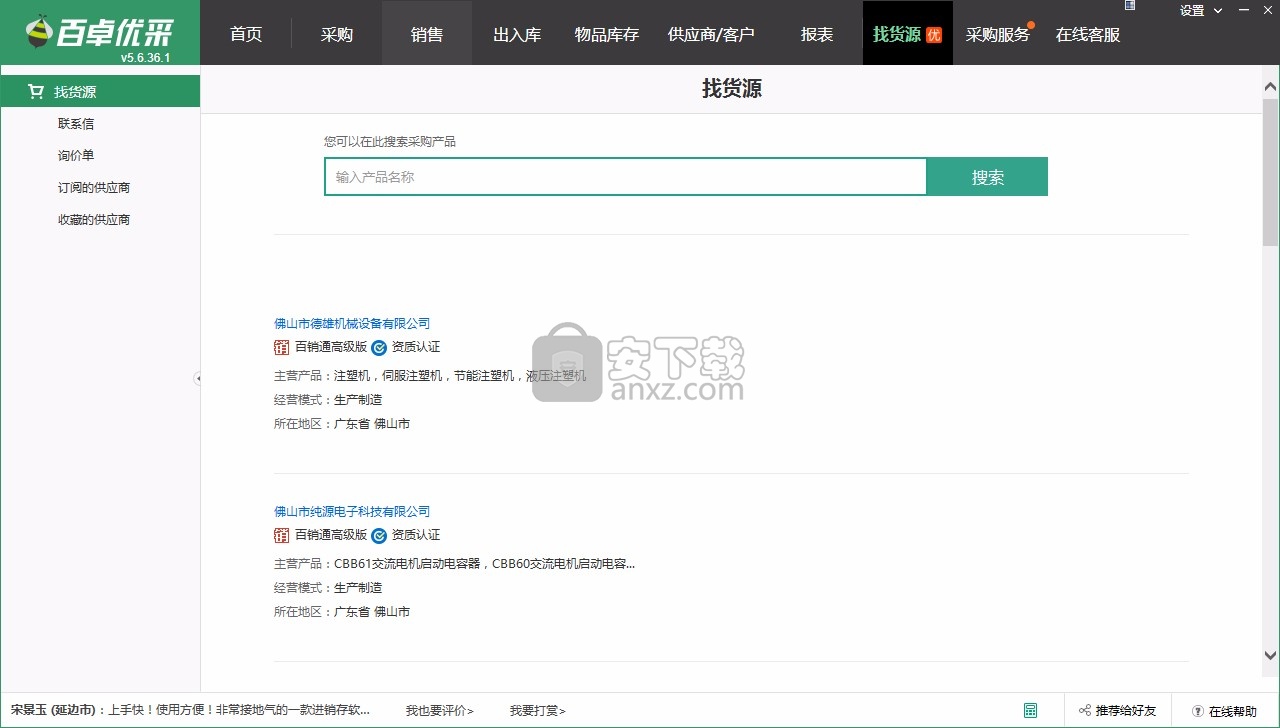Click 我也要评价 link
Viewport: 1280px width, 728px height.
440,711
